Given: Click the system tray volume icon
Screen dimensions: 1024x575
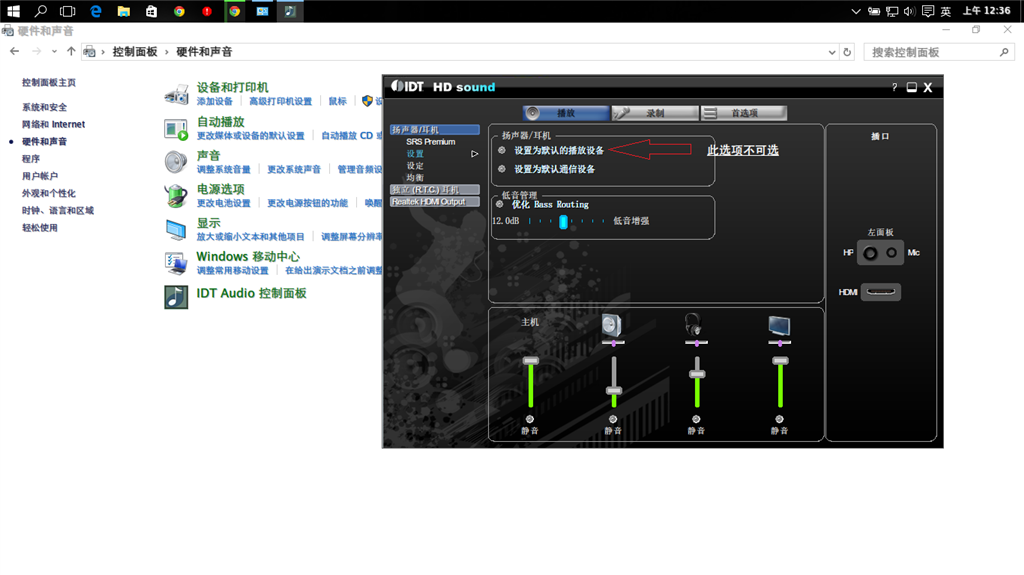Looking at the screenshot, I should pos(909,11).
